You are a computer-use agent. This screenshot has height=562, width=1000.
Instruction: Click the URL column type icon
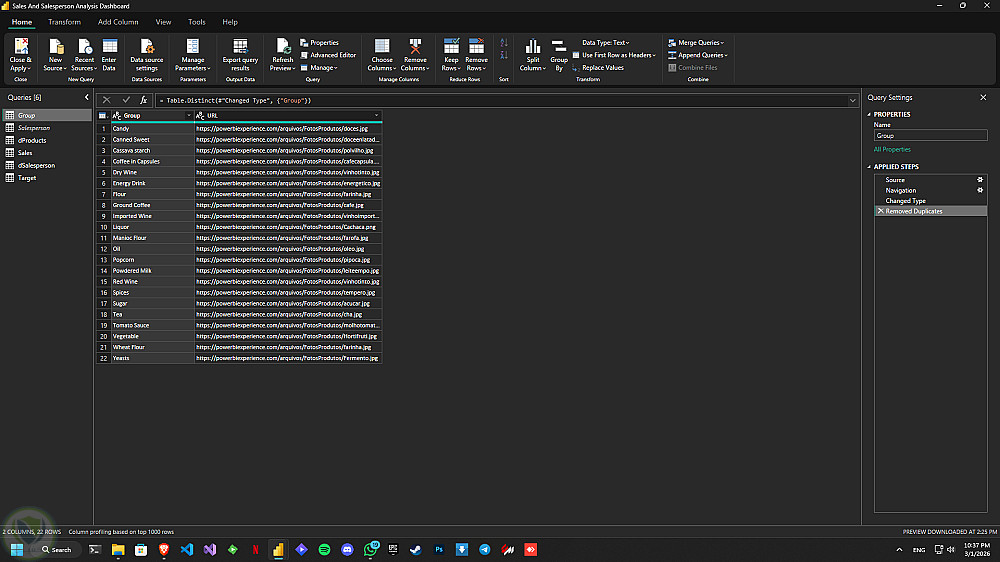tap(200, 115)
